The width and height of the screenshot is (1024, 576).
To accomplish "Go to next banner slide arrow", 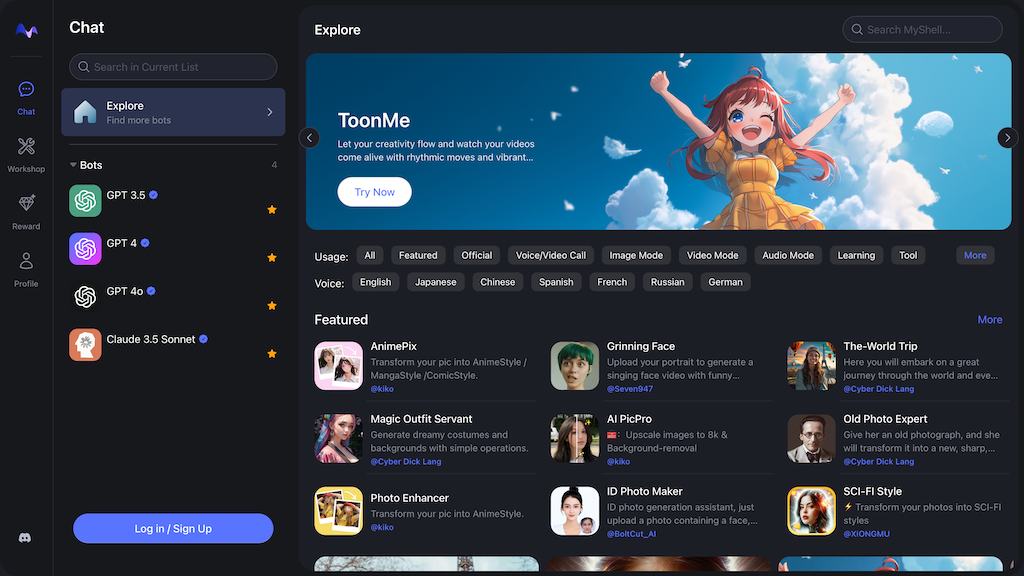I will point(1007,138).
